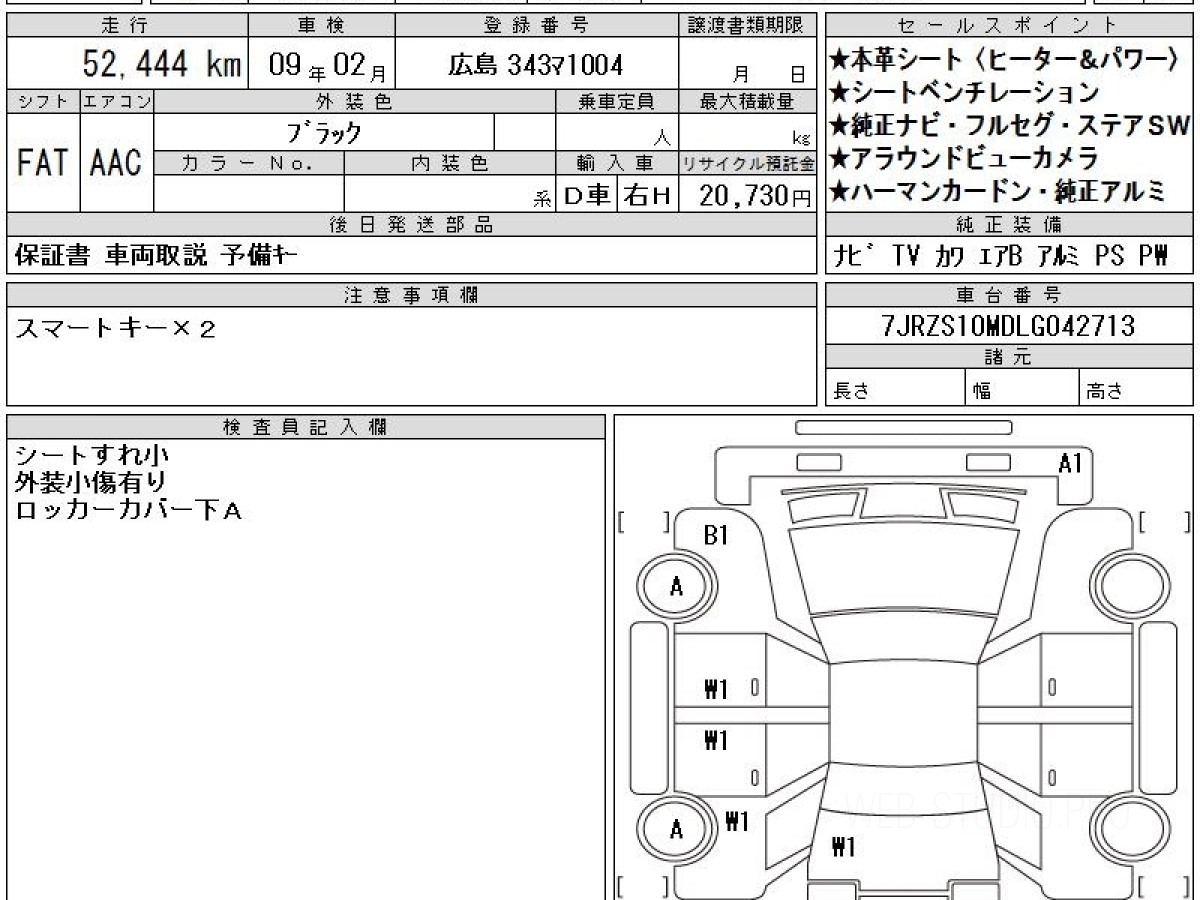This screenshot has width=1200, height=900.
Task: Click the 車台番号 header
Action: coord(1009,295)
